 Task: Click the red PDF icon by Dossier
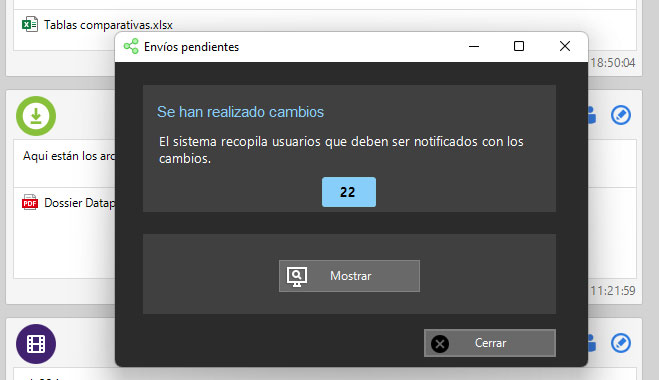coord(30,202)
